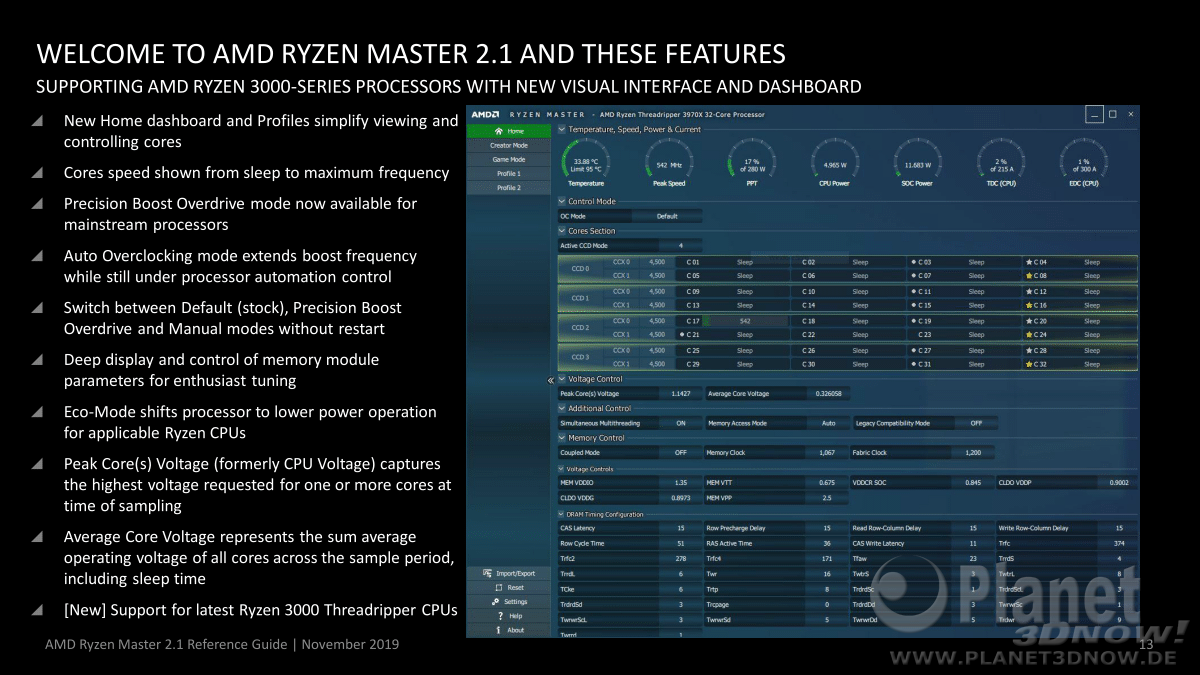Collapse the Memory Control section
The image size is (1200, 675).
tap(562, 438)
